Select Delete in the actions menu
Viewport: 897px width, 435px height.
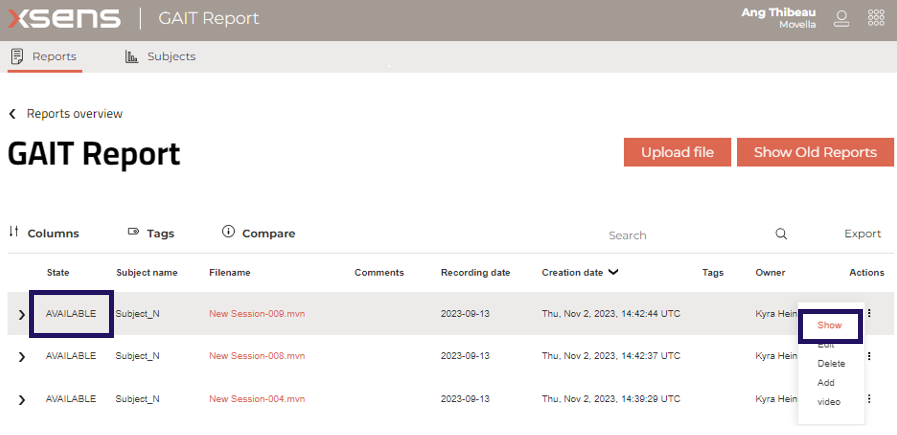click(831, 363)
